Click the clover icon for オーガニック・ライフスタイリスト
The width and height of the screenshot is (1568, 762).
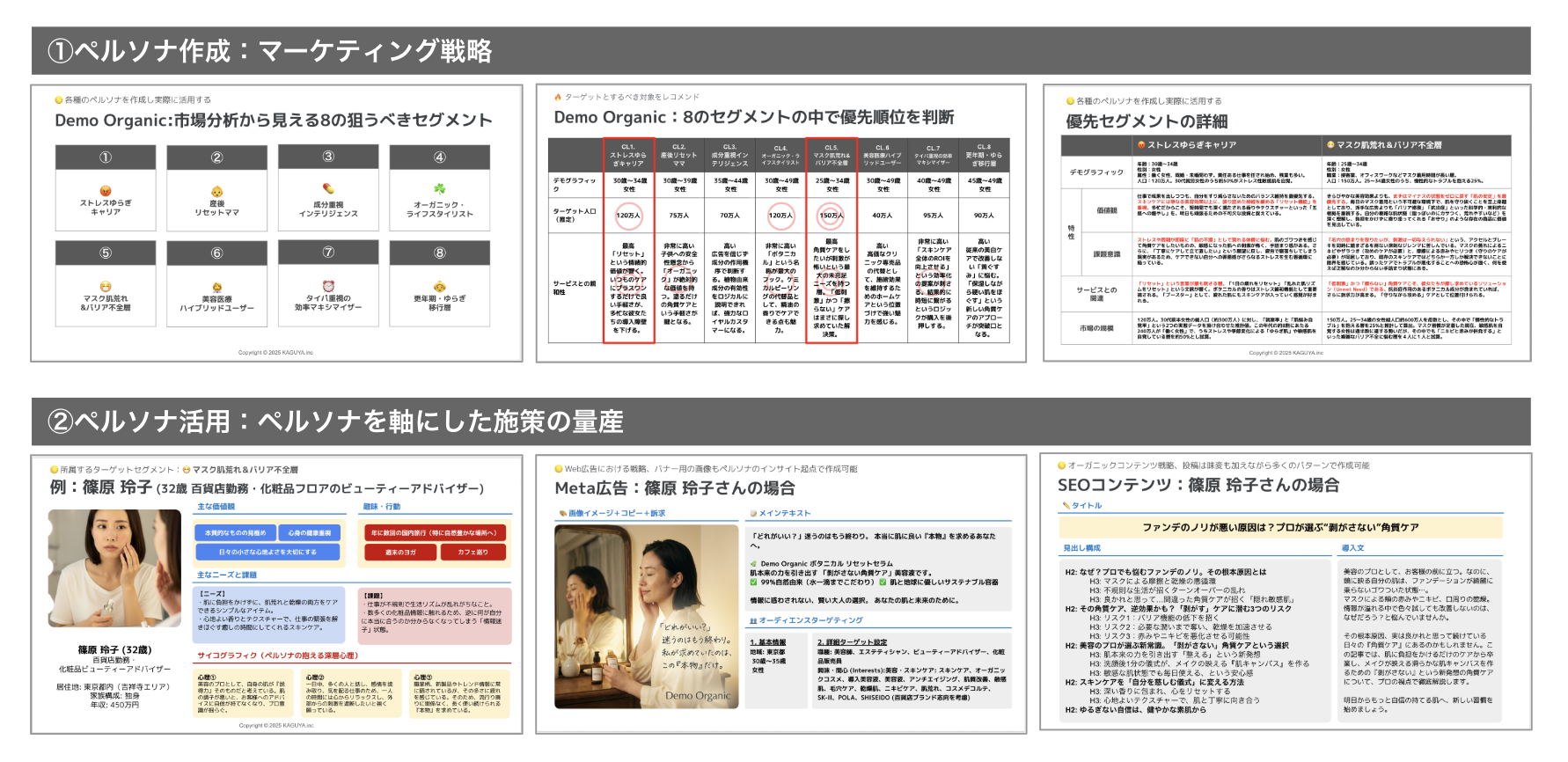coord(439,189)
